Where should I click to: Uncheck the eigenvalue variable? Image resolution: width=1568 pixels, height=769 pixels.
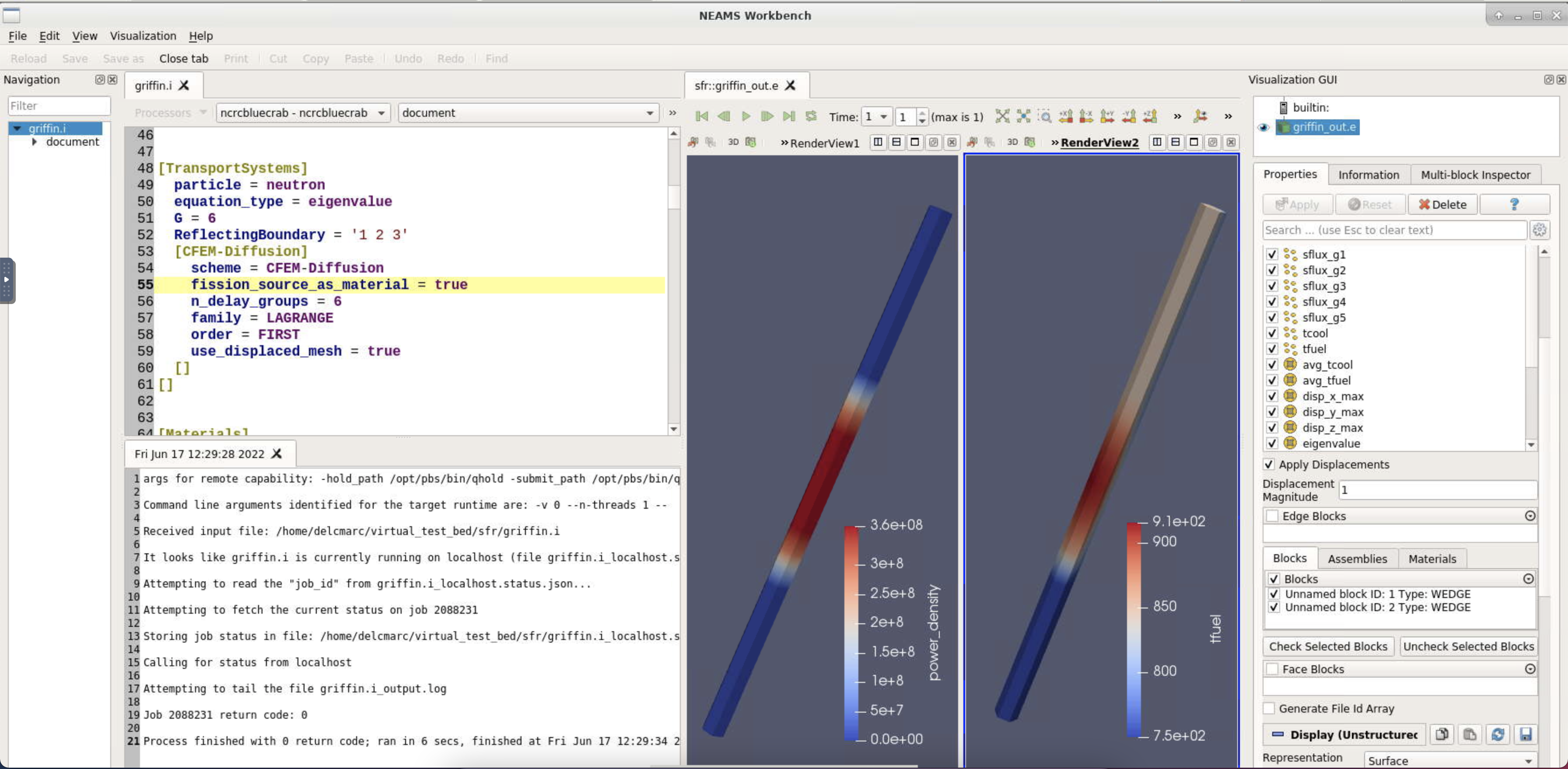pyautogui.click(x=1271, y=444)
